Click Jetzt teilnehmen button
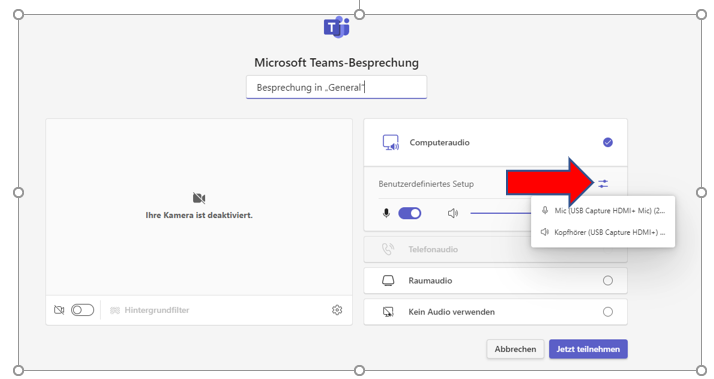The width and height of the screenshot is (714, 379). tap(588, 349)
